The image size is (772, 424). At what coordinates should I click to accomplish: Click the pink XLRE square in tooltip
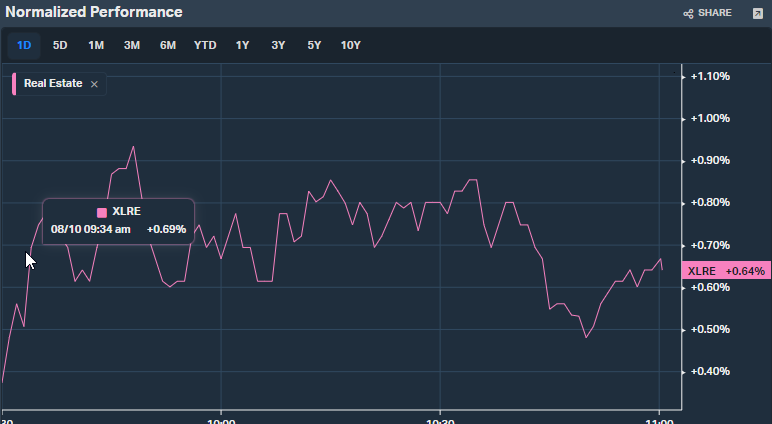tap(102, 212)
